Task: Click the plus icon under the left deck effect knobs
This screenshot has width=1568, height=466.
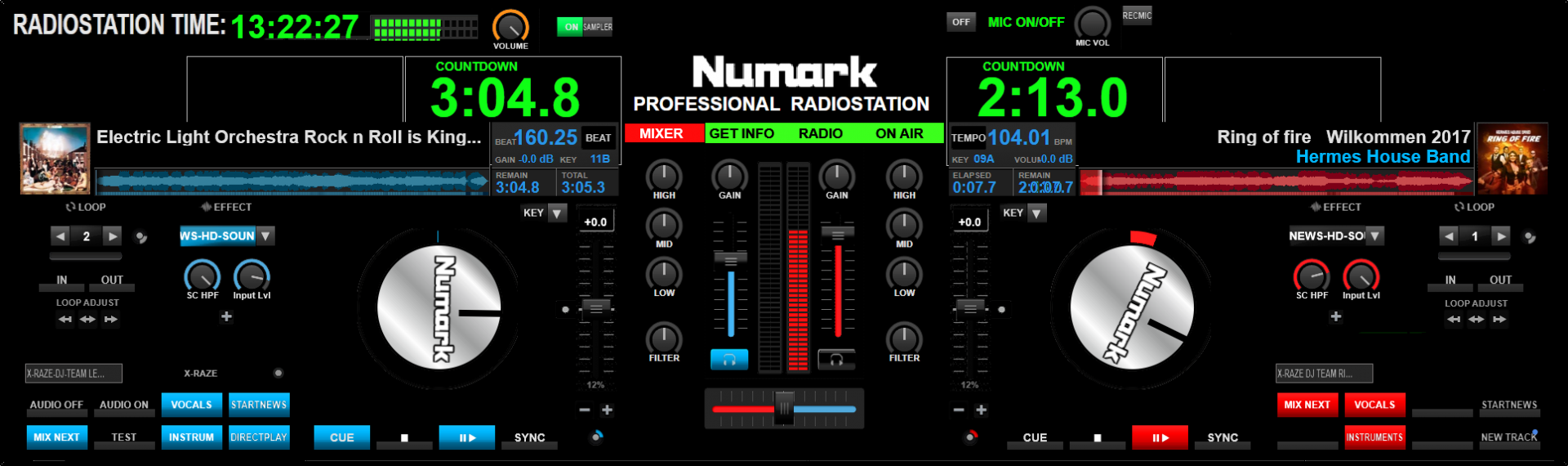Action: (x=226, y=316)
